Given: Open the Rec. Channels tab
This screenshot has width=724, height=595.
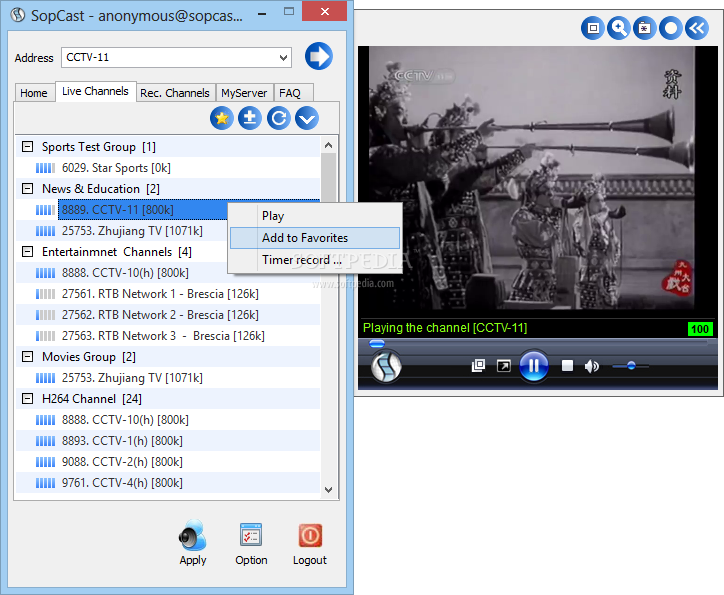Looking at the screenshot, I should [175, 93].
